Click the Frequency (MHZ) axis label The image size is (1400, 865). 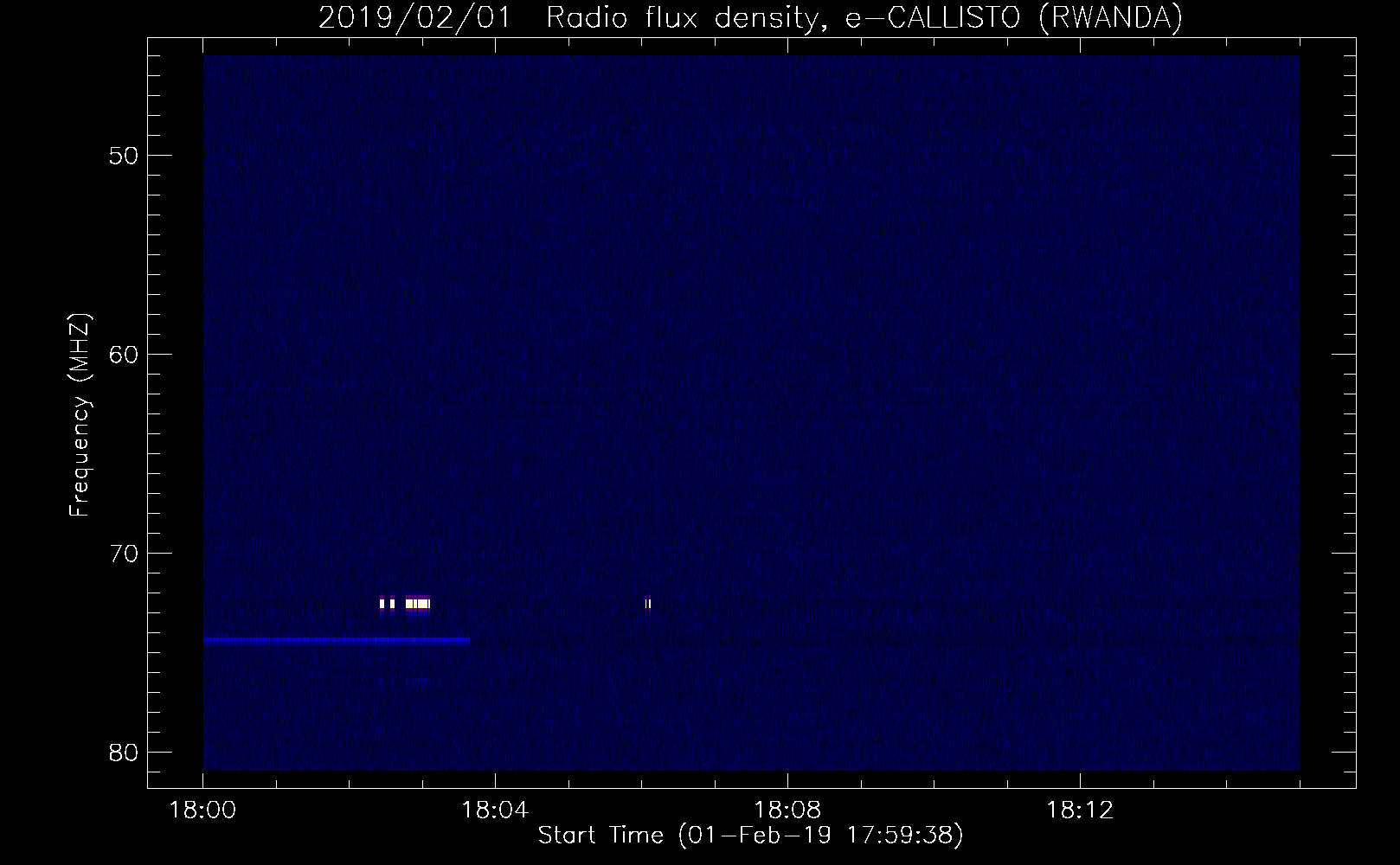point(80,415)
